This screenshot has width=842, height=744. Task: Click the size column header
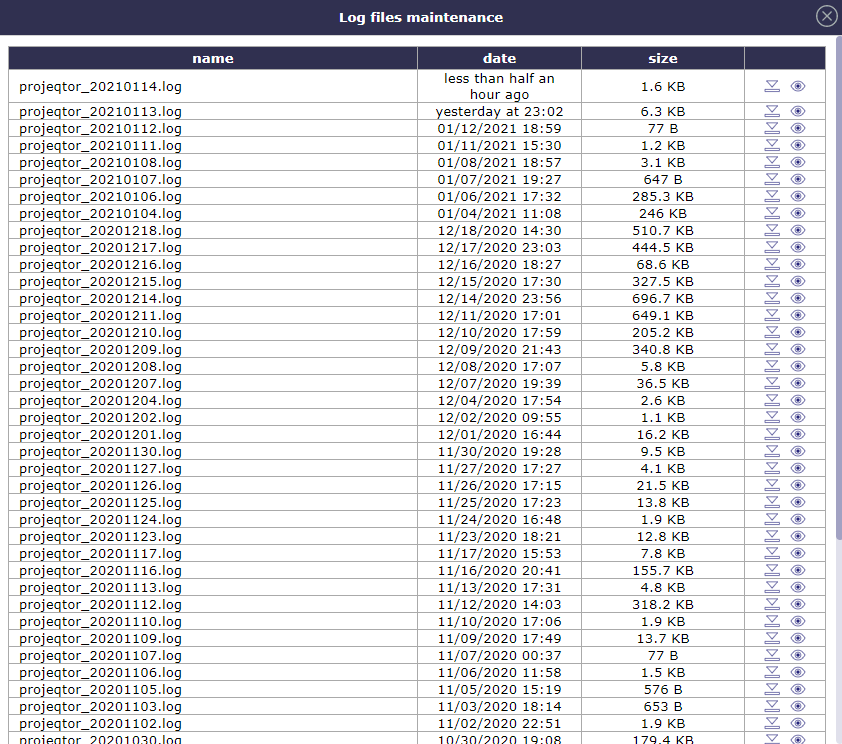(662, 58)
